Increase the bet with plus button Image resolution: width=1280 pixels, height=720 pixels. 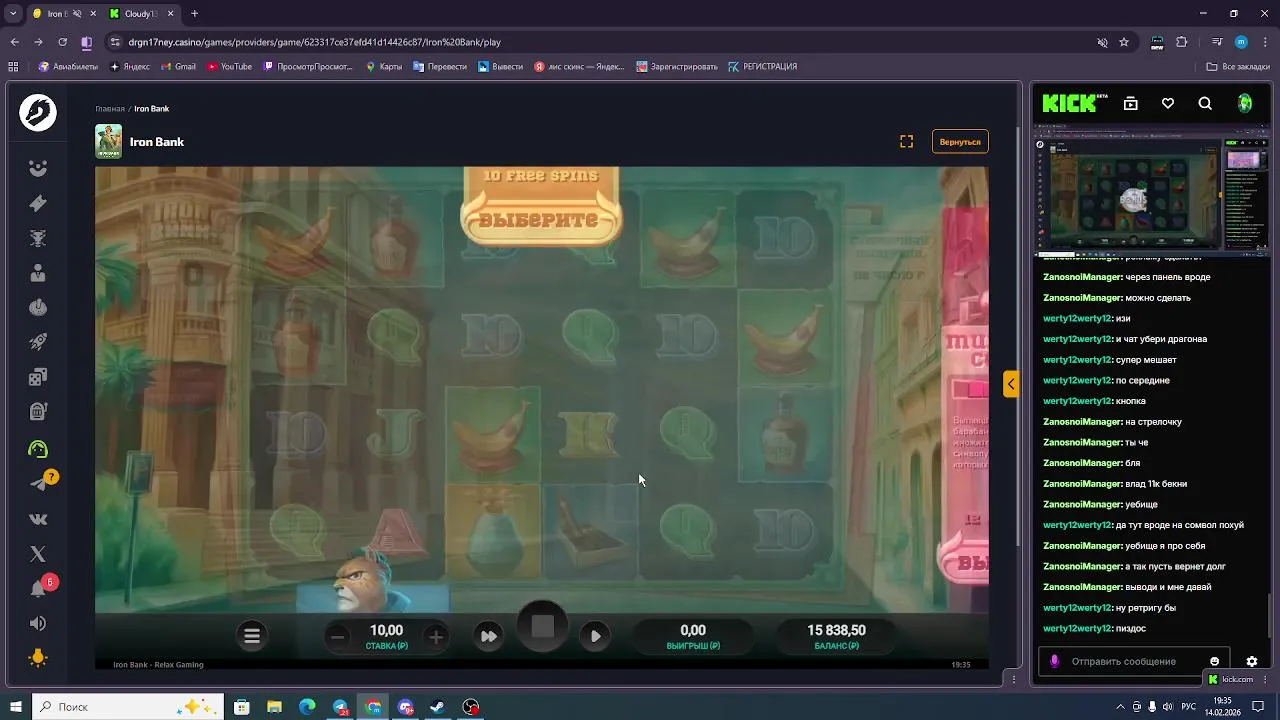click(x=435, y=636)
